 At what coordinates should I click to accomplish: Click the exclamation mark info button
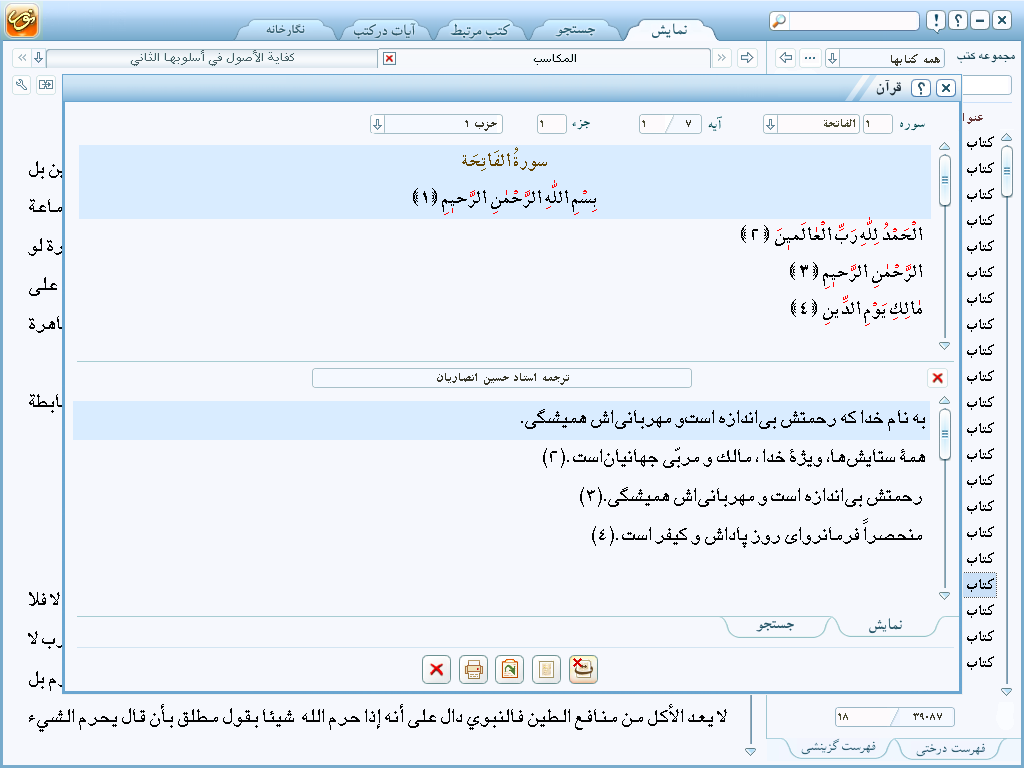pyautogui.click(x=936, y=21)
